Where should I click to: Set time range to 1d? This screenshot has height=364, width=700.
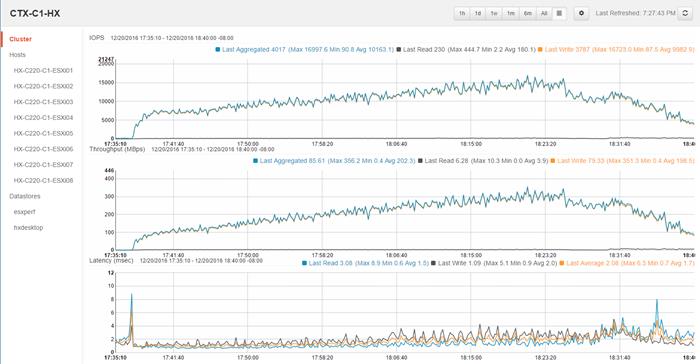tap(478, 13)
